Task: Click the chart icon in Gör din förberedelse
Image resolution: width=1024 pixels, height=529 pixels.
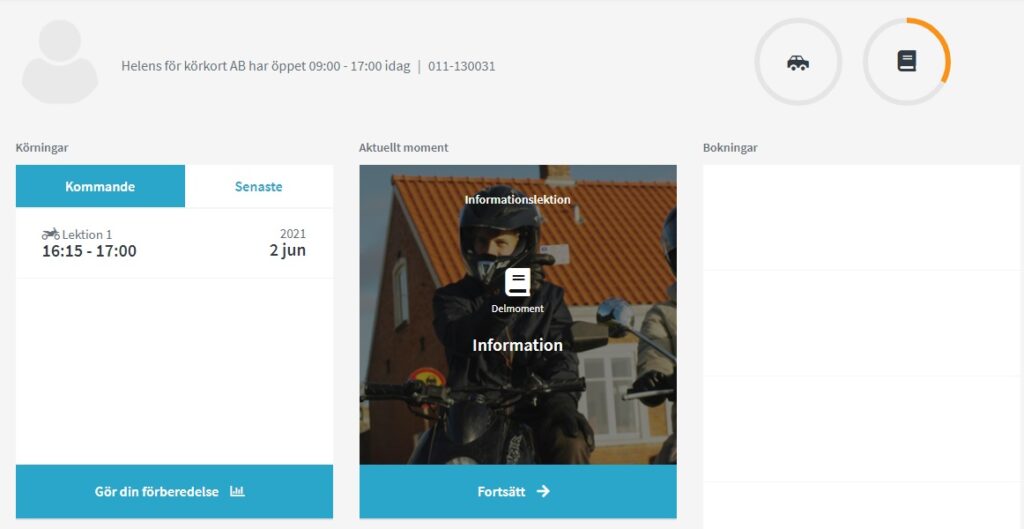Action: 237,491
